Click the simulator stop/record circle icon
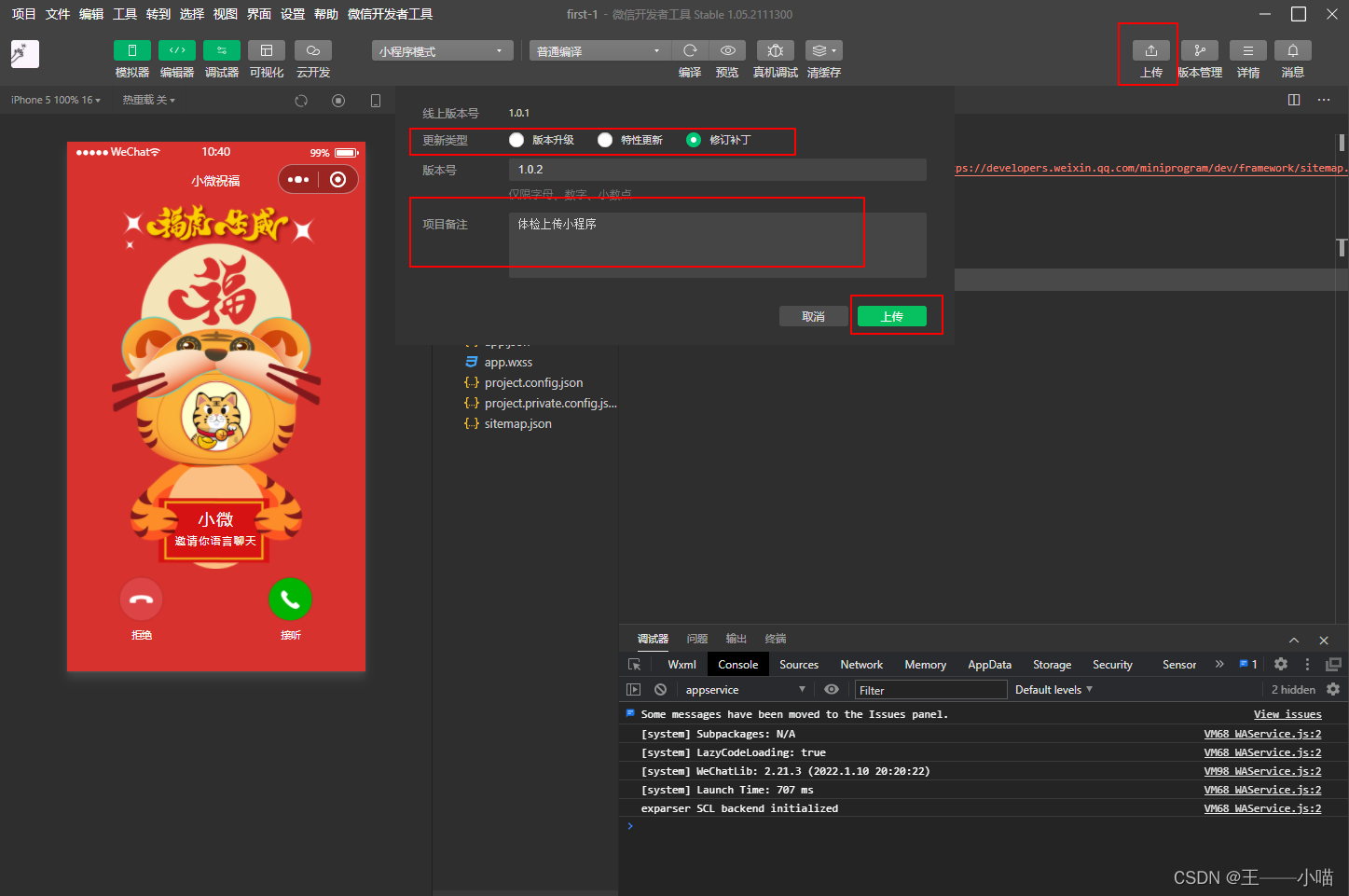 (338, 101)
